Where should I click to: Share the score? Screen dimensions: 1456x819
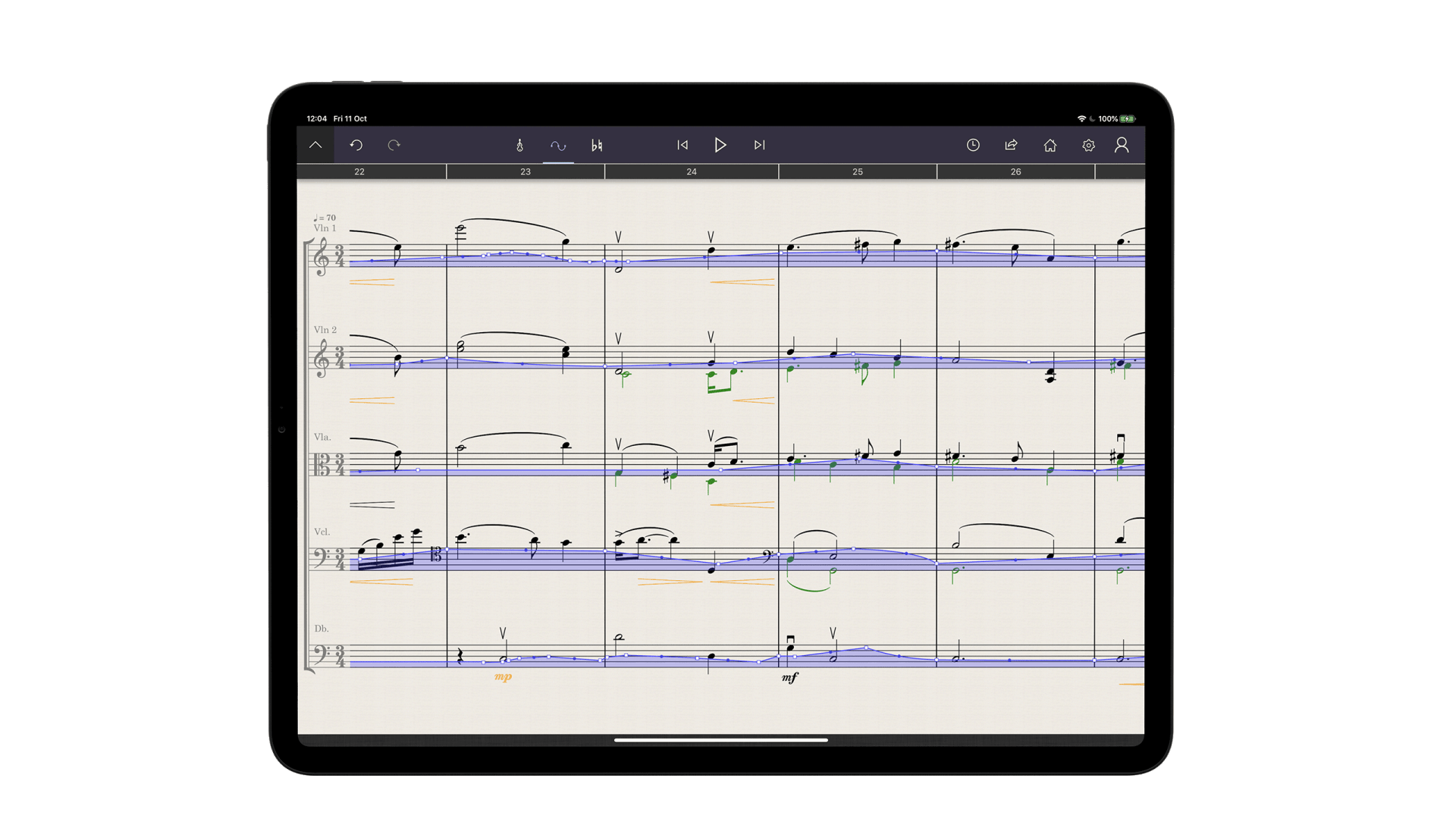(x=1011, y=145)
